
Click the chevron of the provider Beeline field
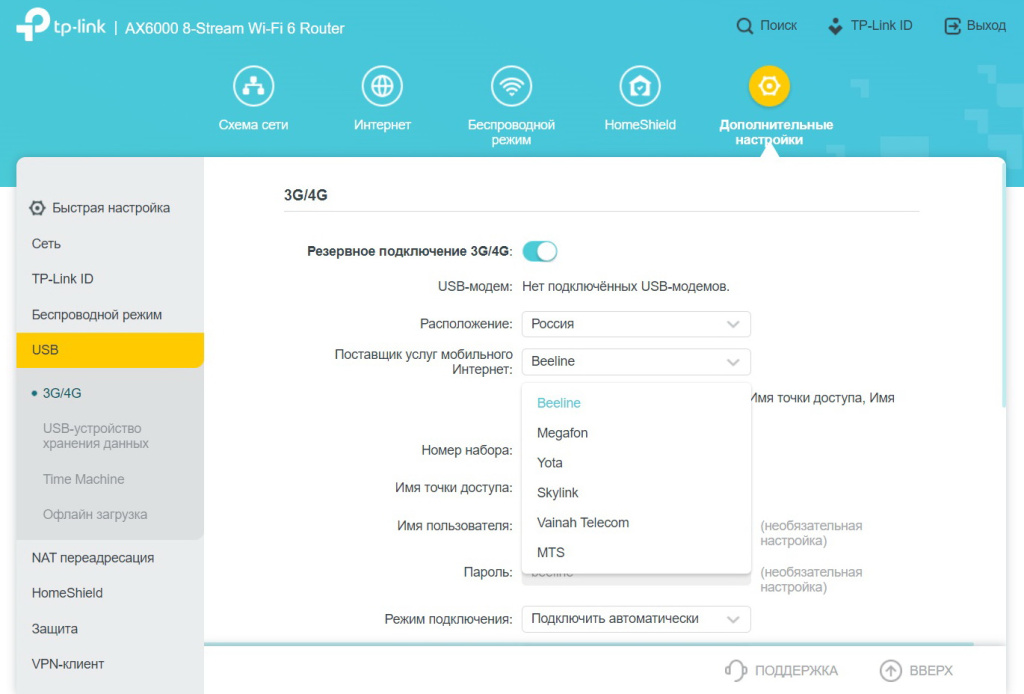click(x=733, y=362)
